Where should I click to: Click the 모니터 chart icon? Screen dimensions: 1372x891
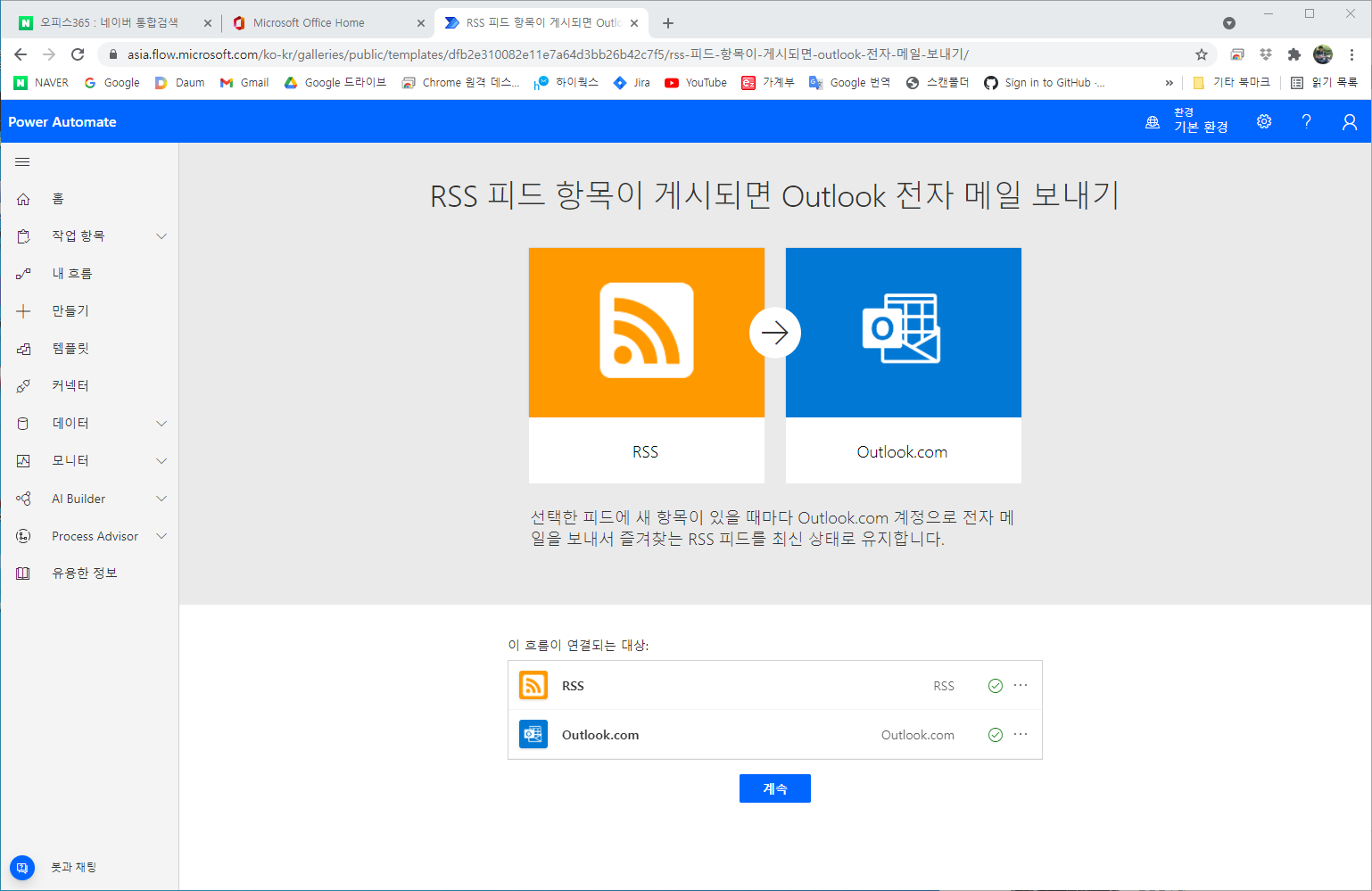[x=23, y=461]
